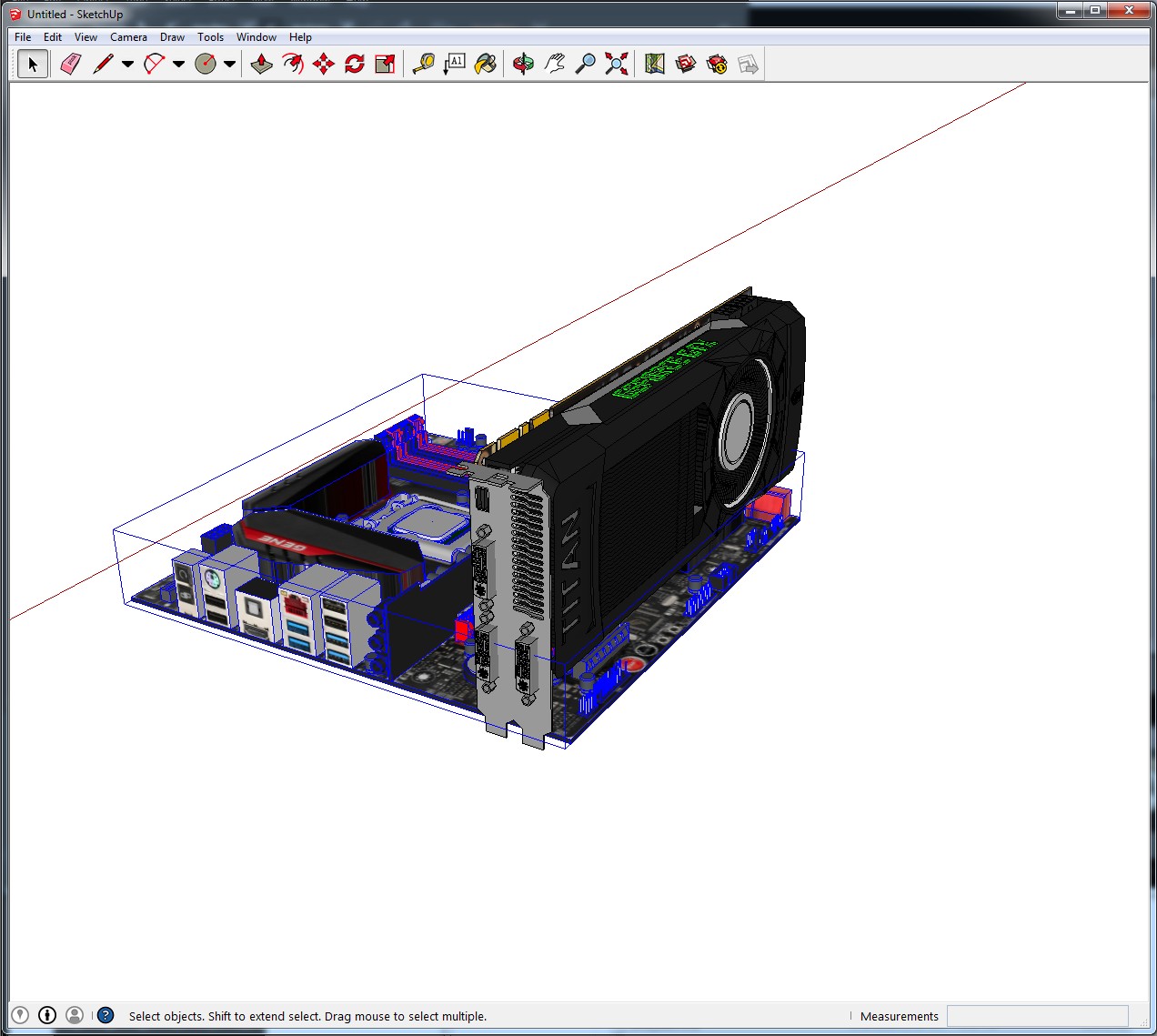Screen dimensions: 1157x1036
Task: Toggle the sign-in user status icon
Action: tap(75, 1015)
